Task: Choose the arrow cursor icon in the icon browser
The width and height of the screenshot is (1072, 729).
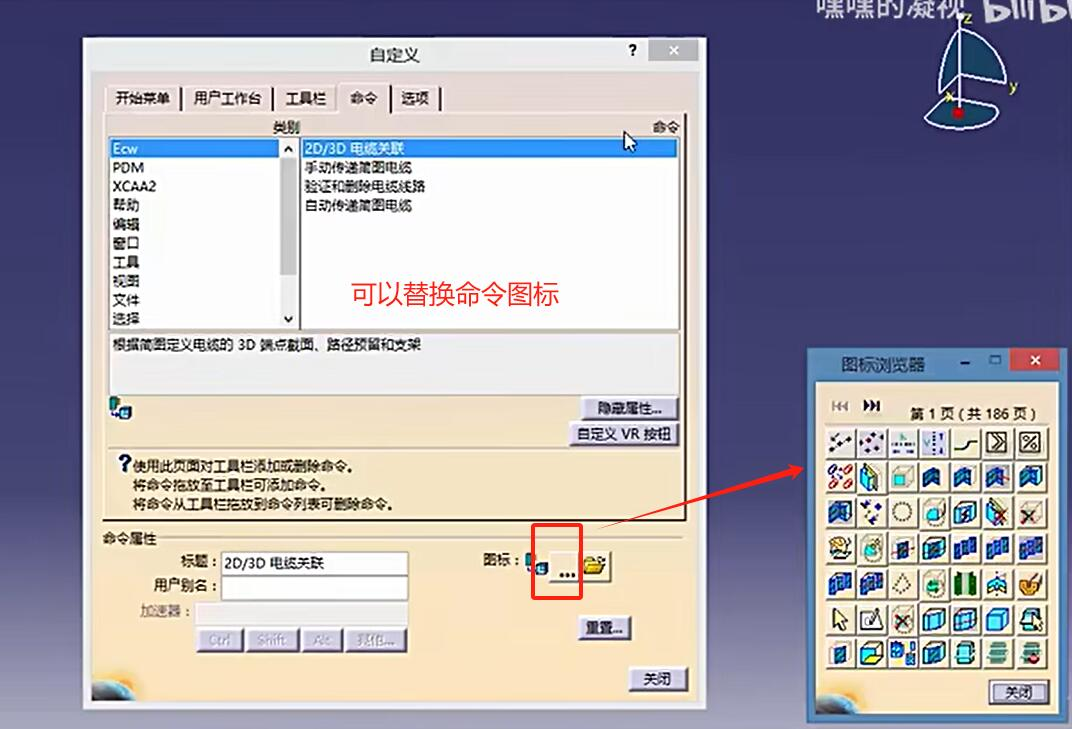Action: pyautogui.click(x=840, y=620)
